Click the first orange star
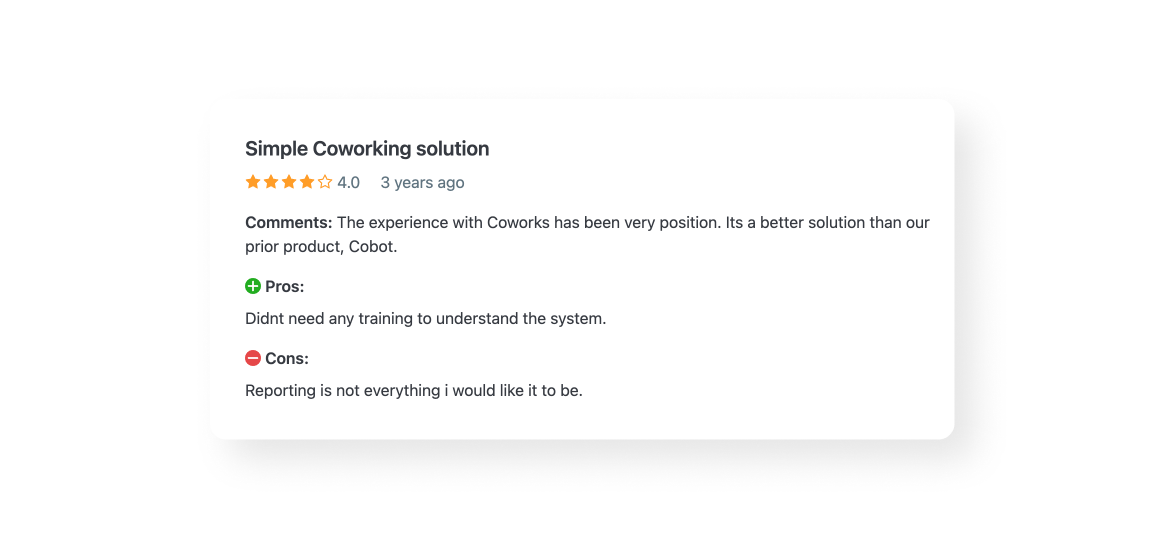The height and width of the screenshot is (538, 1164). coord(253,182)
